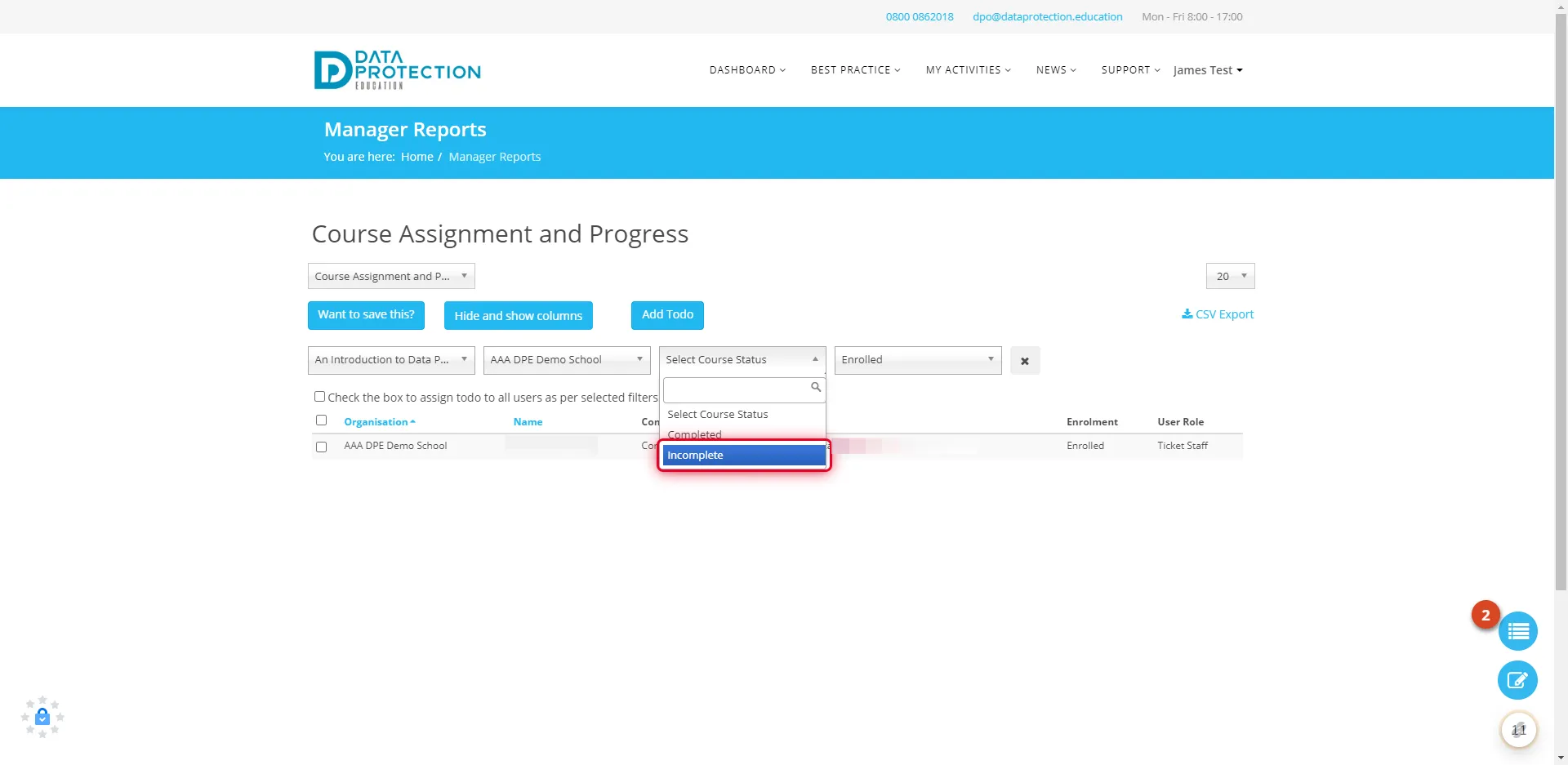Click the Want to save this? button
The width and height of the screenshot is (1568, 765).
[x=366, y=315]
